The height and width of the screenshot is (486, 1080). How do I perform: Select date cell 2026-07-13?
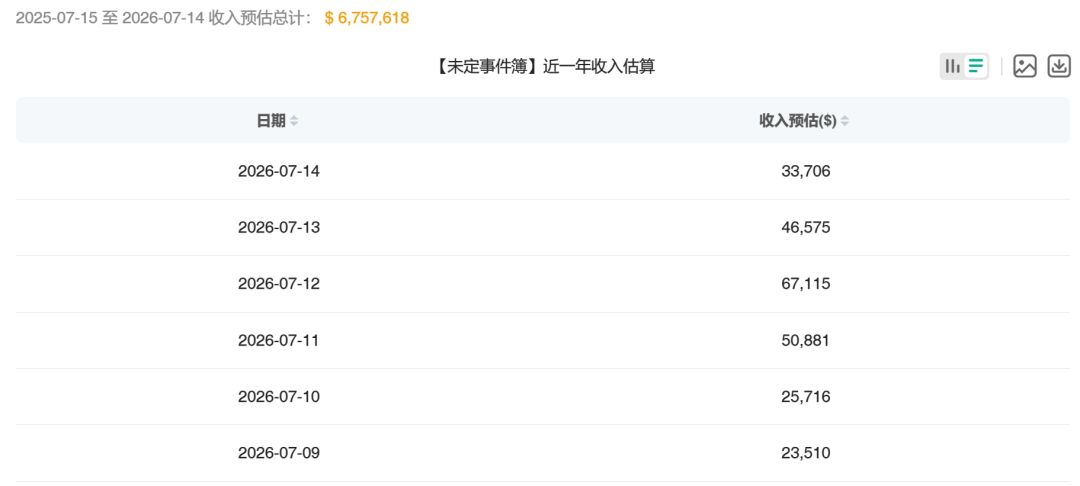279,228
